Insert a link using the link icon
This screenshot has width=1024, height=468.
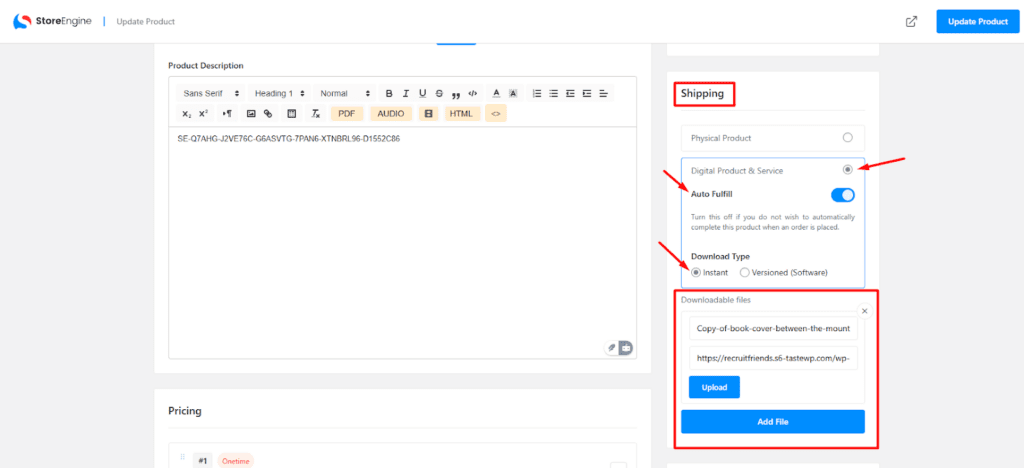(x=268, y=114)
